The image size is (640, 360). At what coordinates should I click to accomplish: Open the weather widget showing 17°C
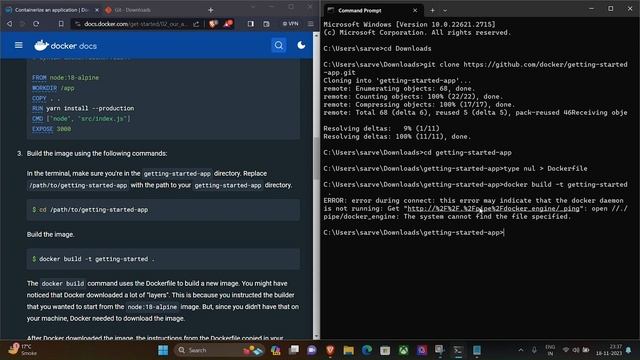pos(22,349)
